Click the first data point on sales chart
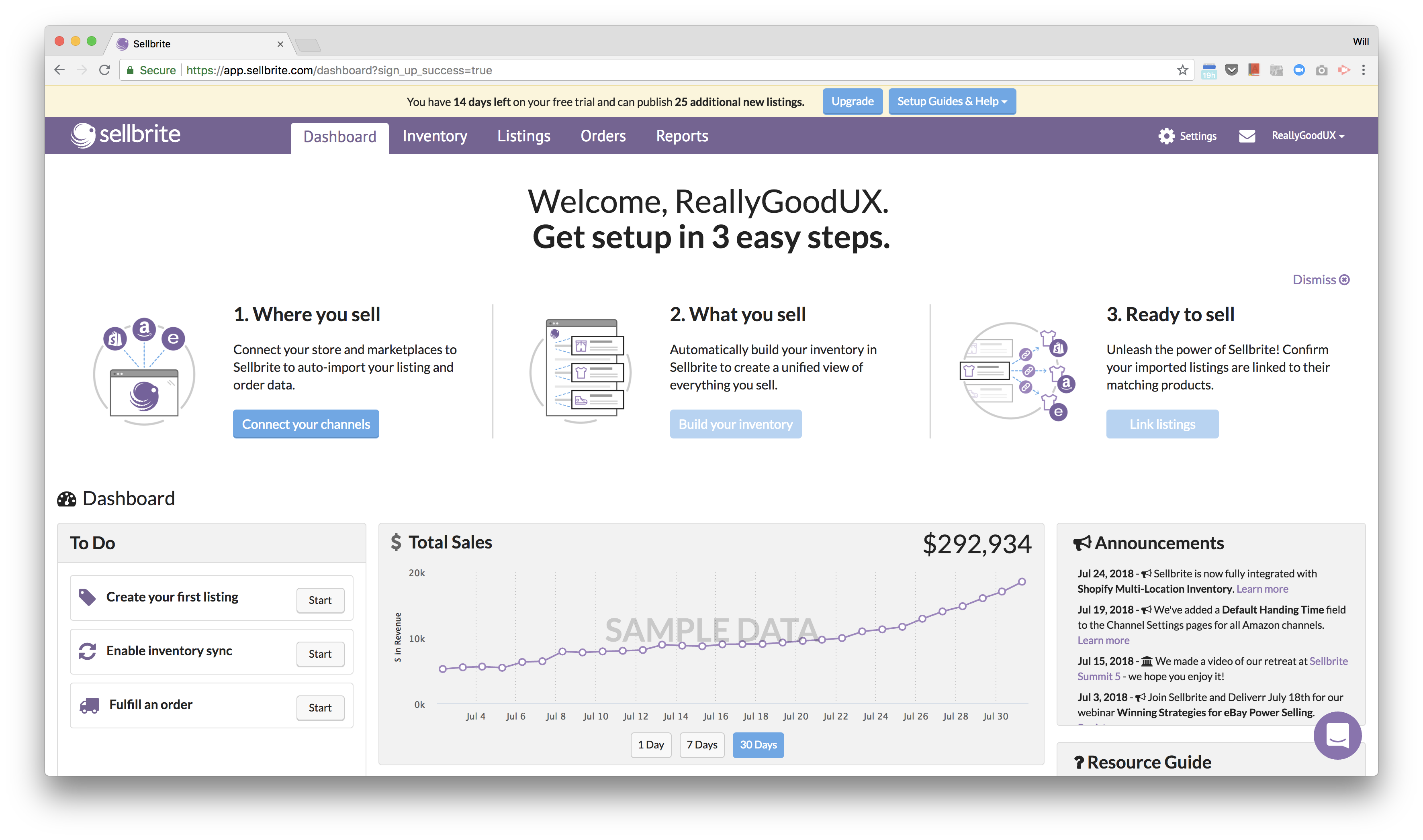Screen dimensions: 1423x840 pyautogui.click(x=442, y=669)
